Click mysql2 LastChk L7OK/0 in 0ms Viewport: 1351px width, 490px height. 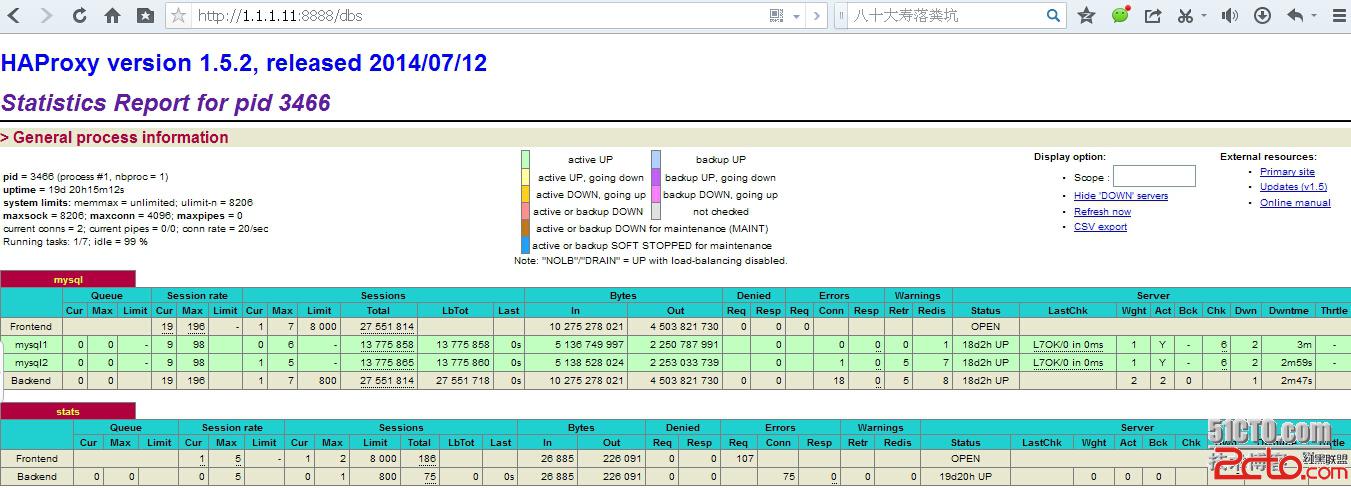point(1068,363)
